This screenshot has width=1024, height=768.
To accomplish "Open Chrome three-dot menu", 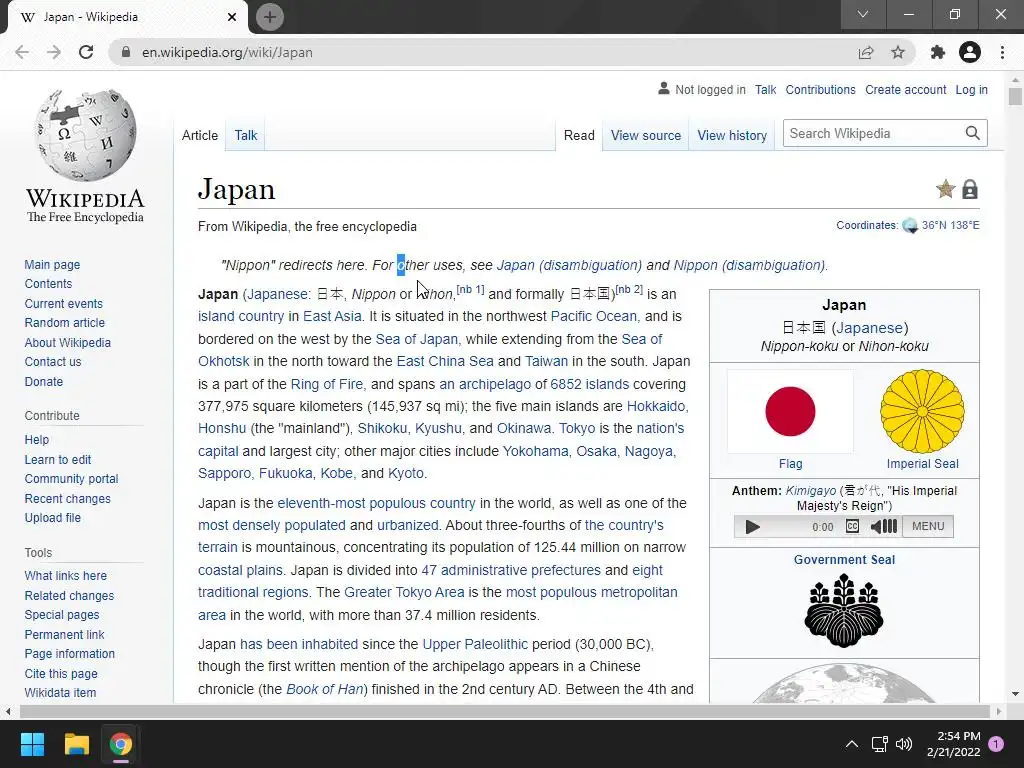I will 1002,52.
